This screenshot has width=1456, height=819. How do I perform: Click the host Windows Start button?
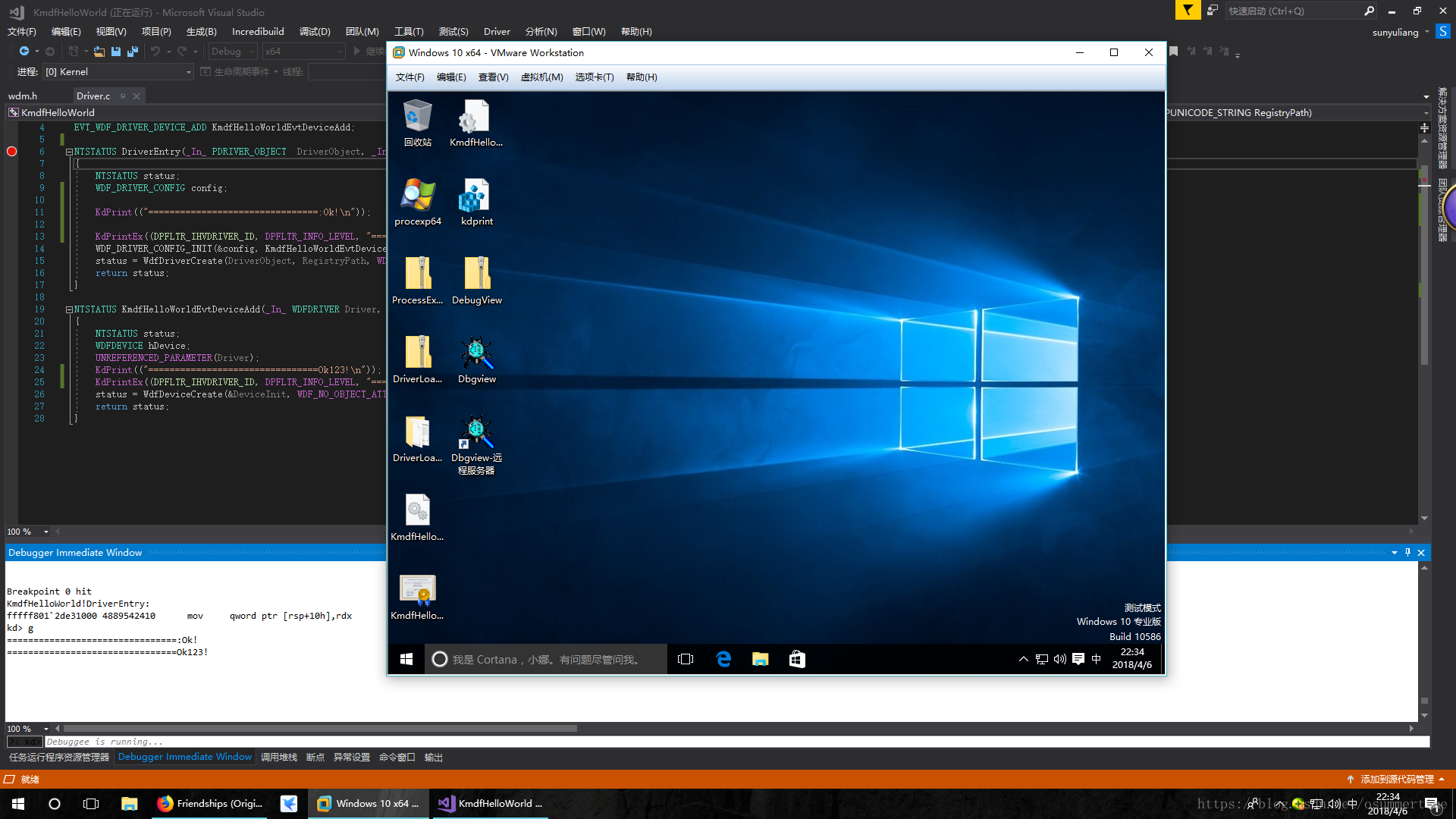[x=18, y=804]
